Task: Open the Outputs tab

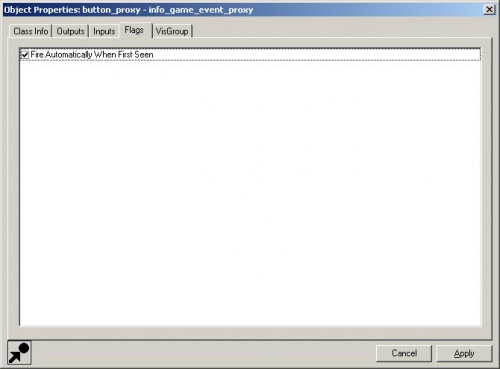Action: (x=70, y=31)
